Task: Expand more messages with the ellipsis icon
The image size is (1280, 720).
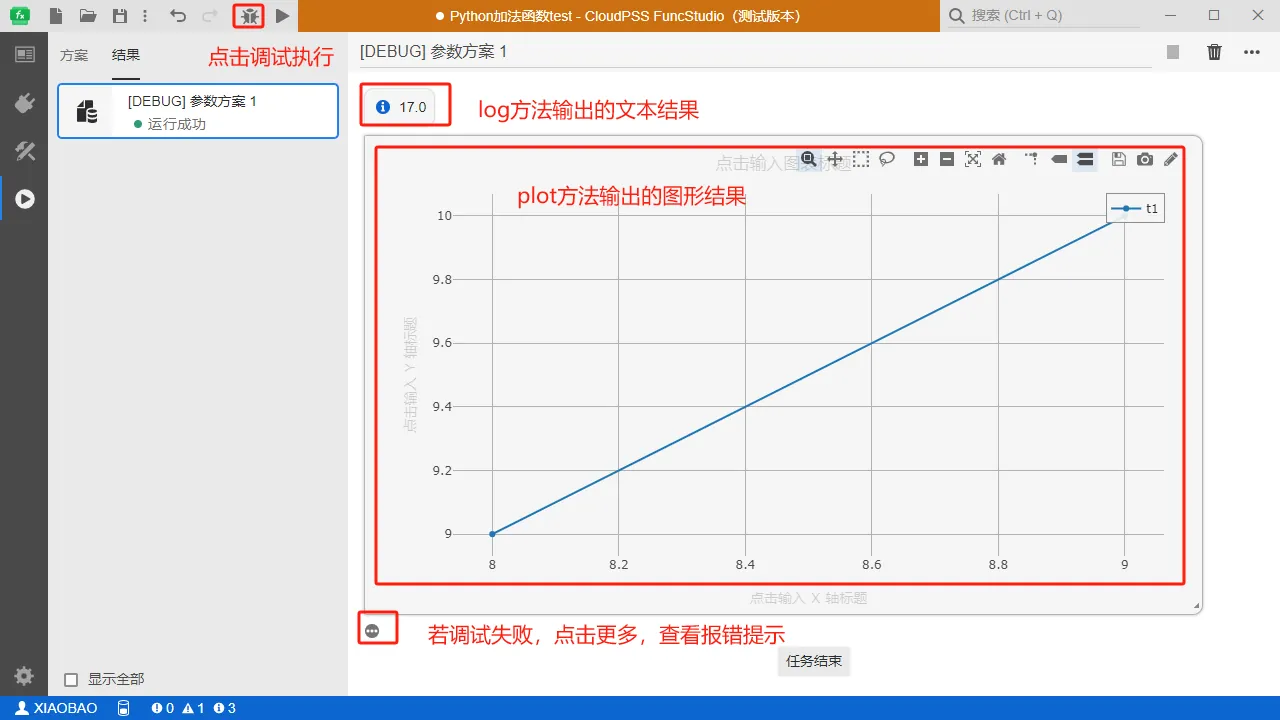Action: (372, 631)
